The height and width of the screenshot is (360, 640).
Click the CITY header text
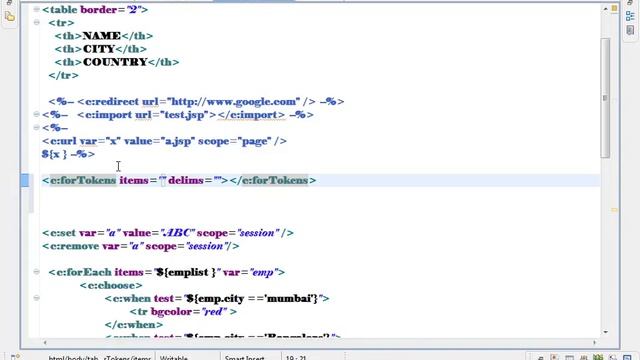pos(99,49)
